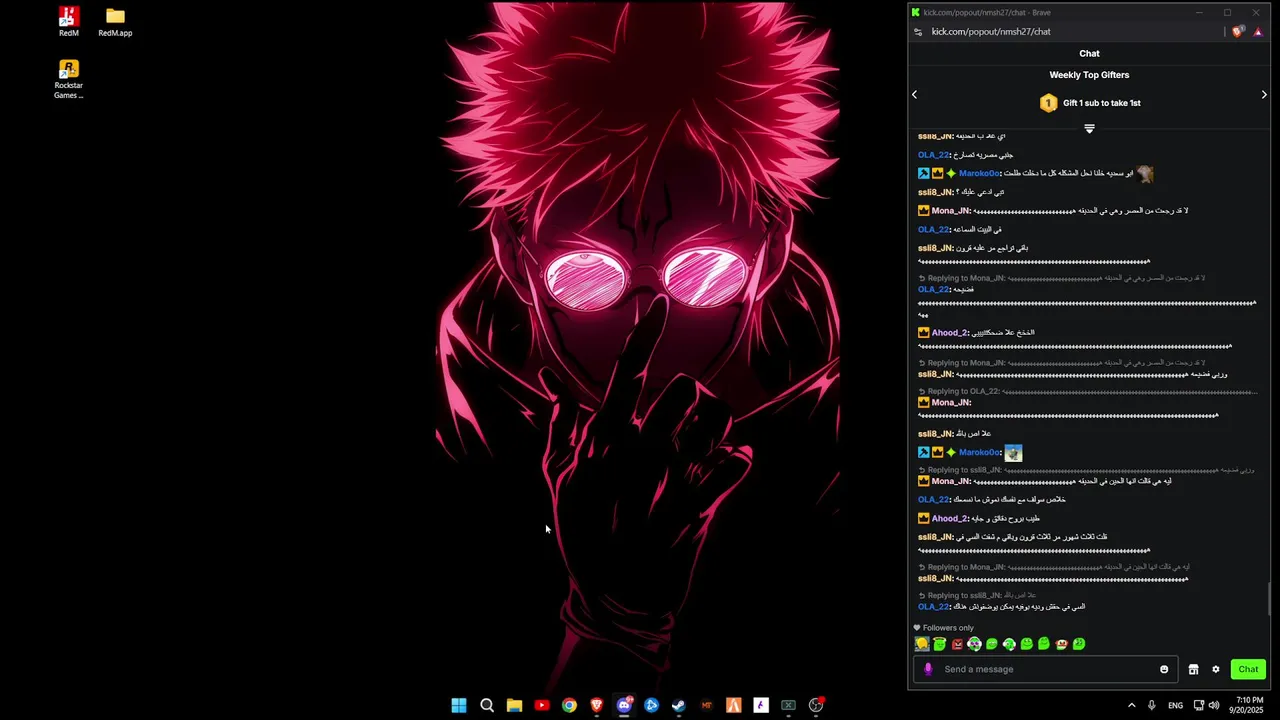
Task: Collapse the Weekly Top Gifters panel
Action: coord(1089,128)
